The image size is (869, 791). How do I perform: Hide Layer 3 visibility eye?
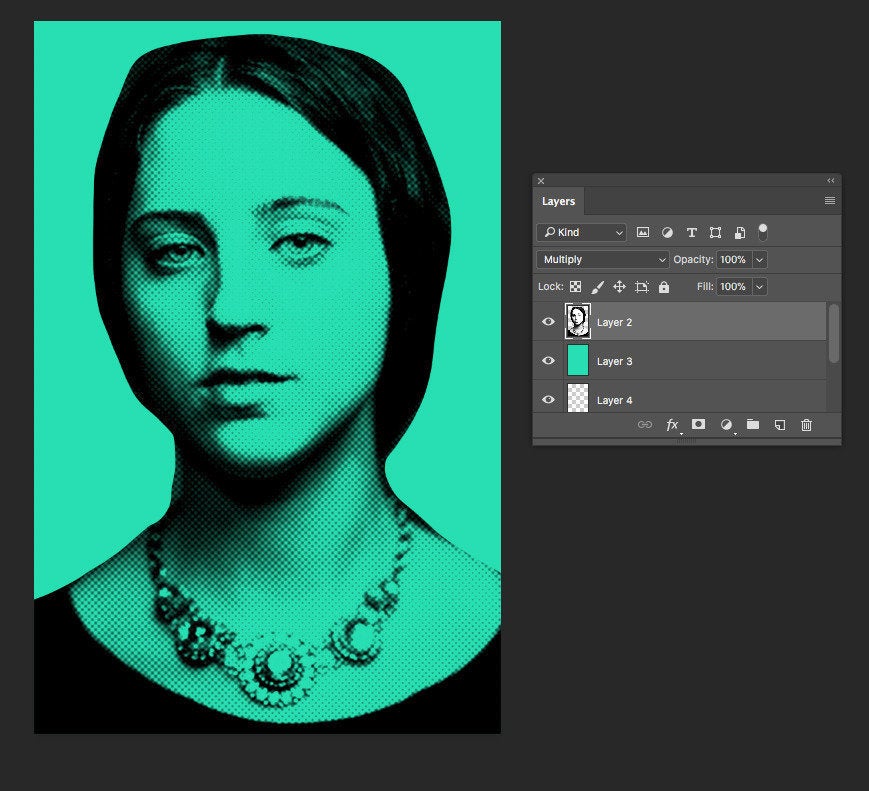coord(548,360)
